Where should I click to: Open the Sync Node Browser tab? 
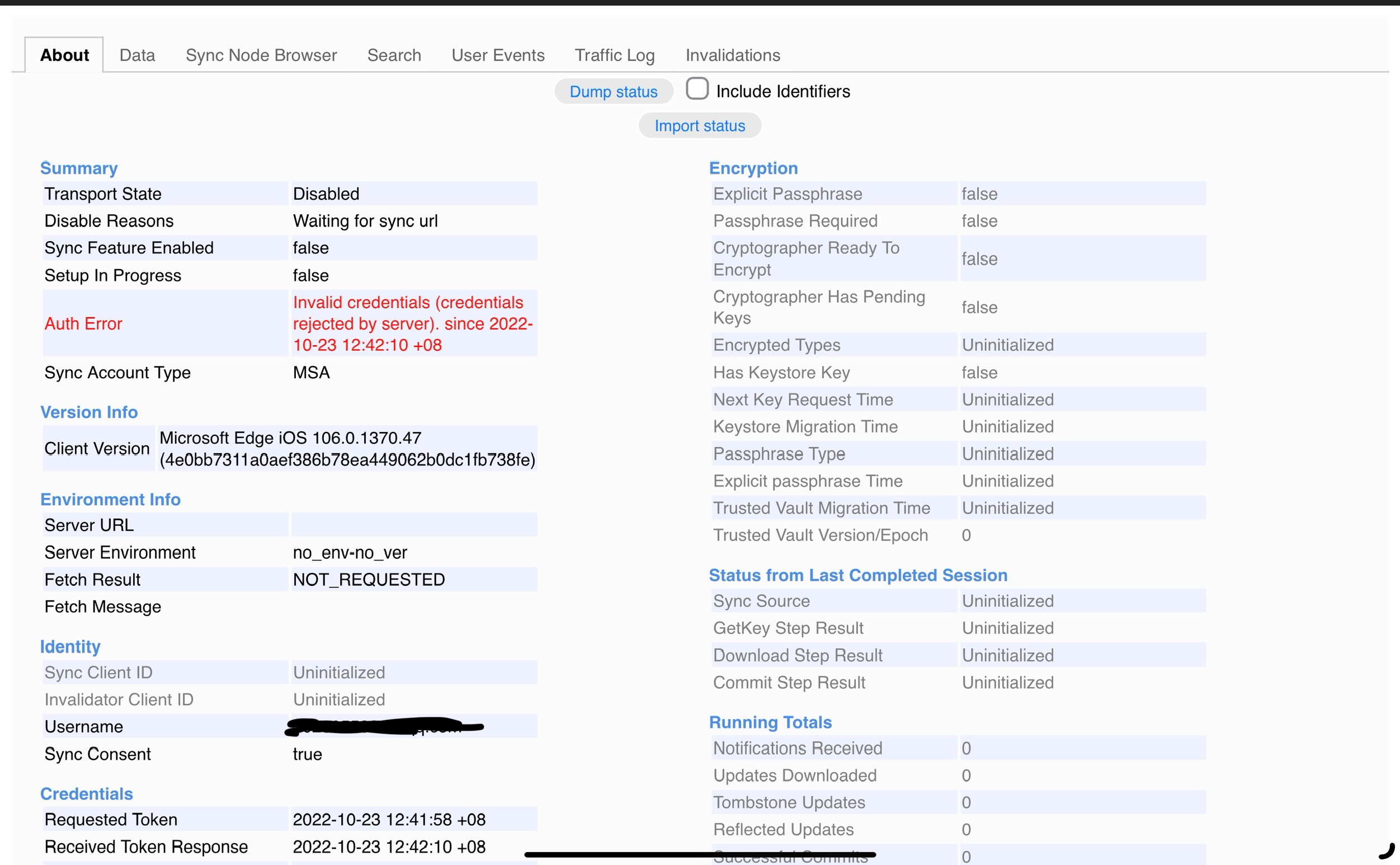261,55
